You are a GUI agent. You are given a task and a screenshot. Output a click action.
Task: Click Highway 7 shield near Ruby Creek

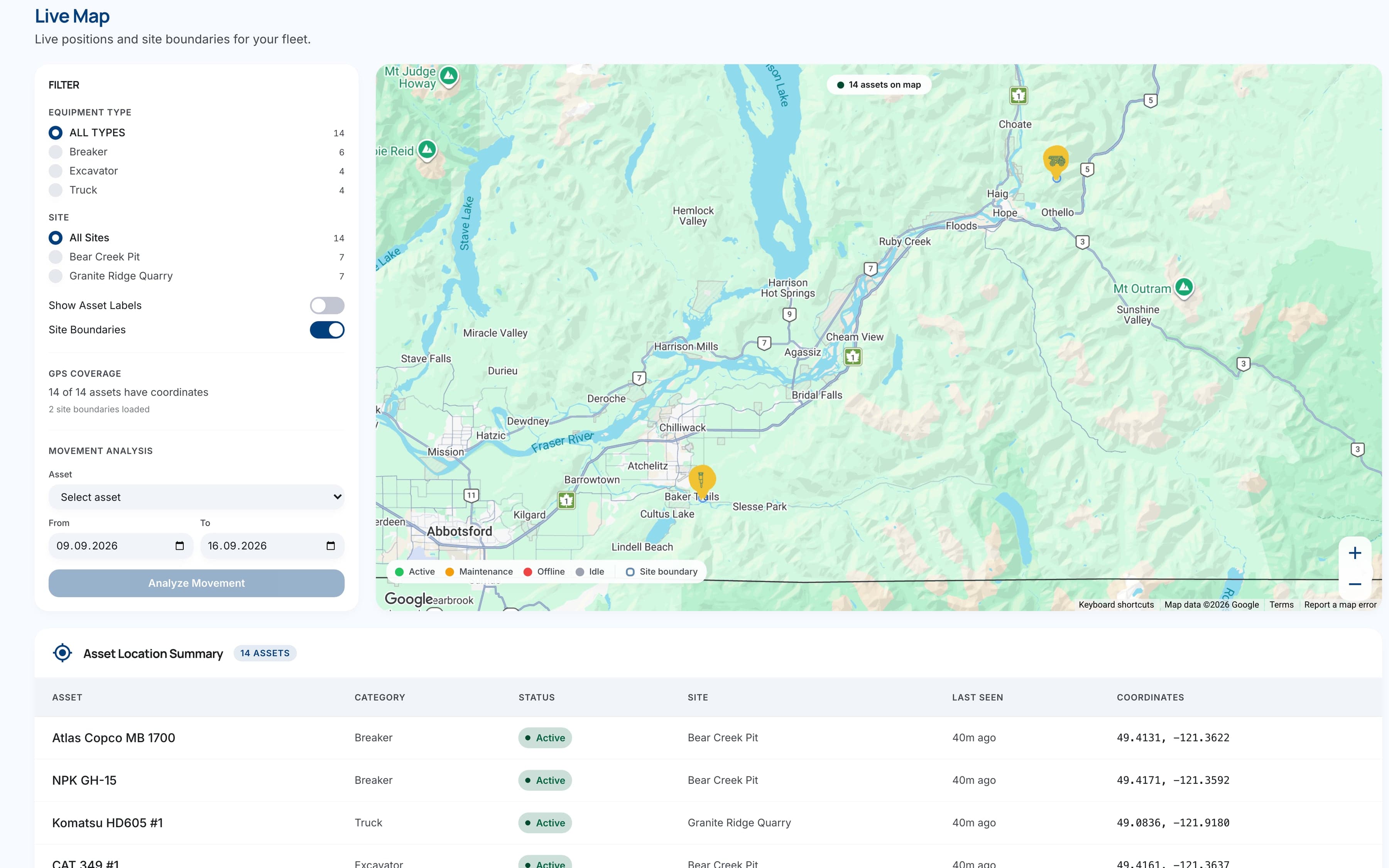click(x=871, y=268)
